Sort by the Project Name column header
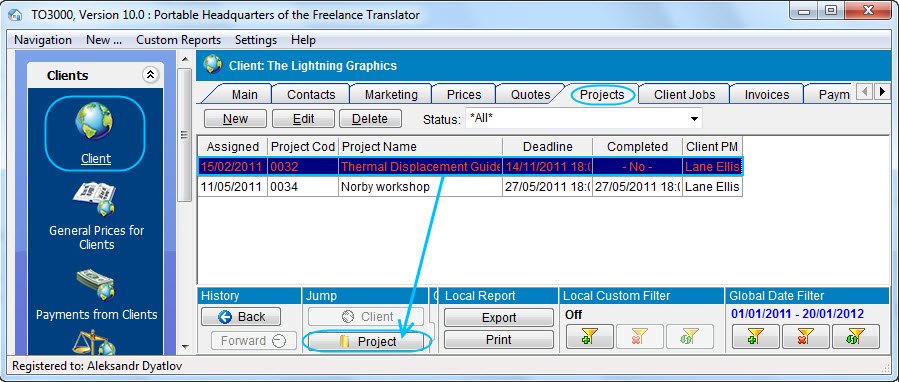The image size is (899, 382). (x=420, y=147)
